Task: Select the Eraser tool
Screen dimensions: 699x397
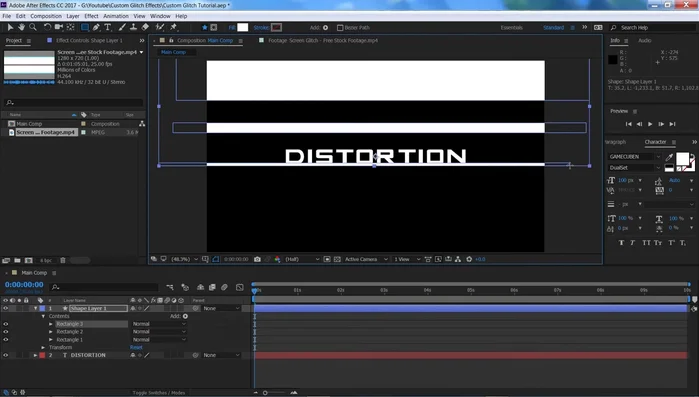Action: click(x=145, y=27)
